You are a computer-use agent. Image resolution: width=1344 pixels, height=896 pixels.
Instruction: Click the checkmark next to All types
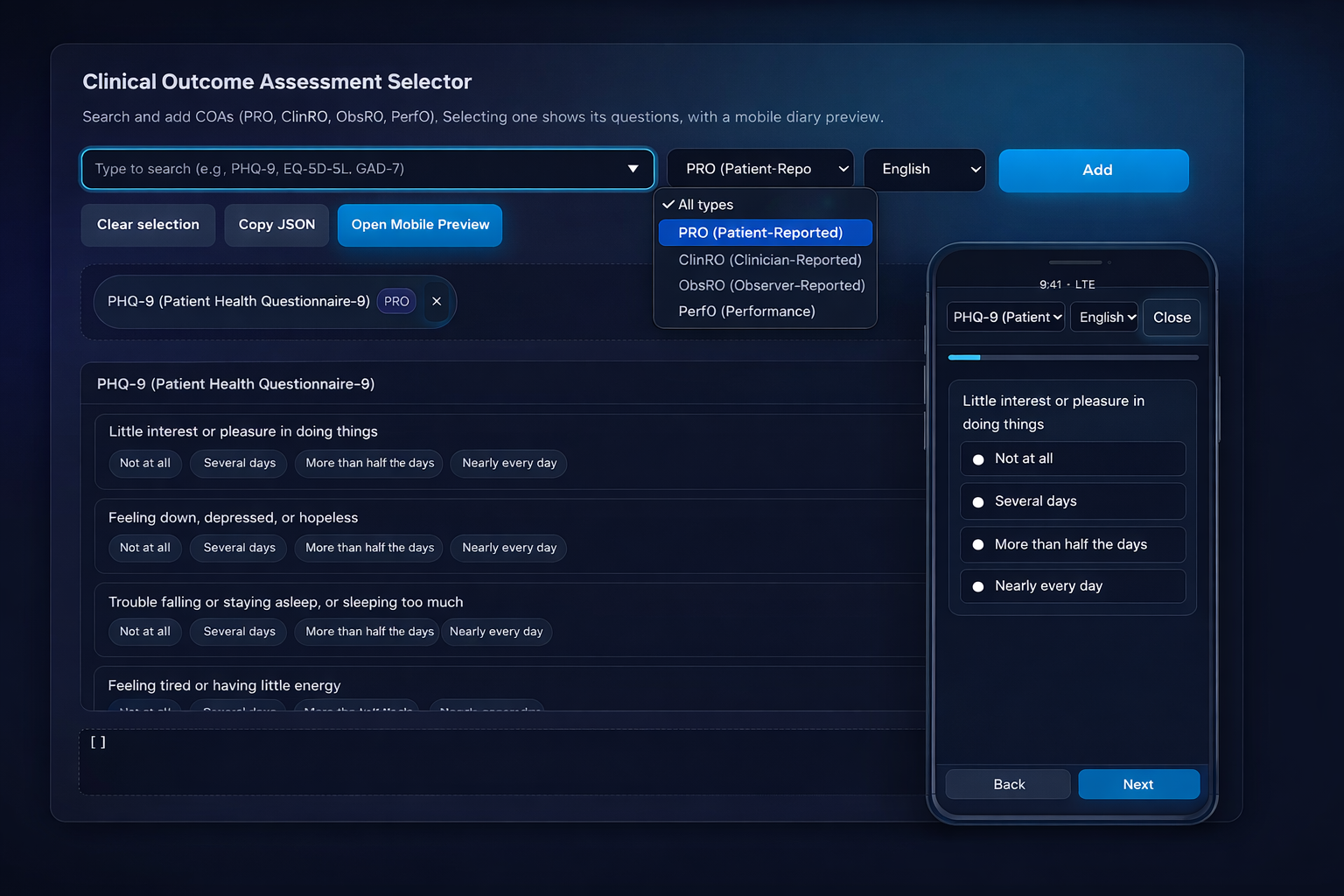[668, 204]
